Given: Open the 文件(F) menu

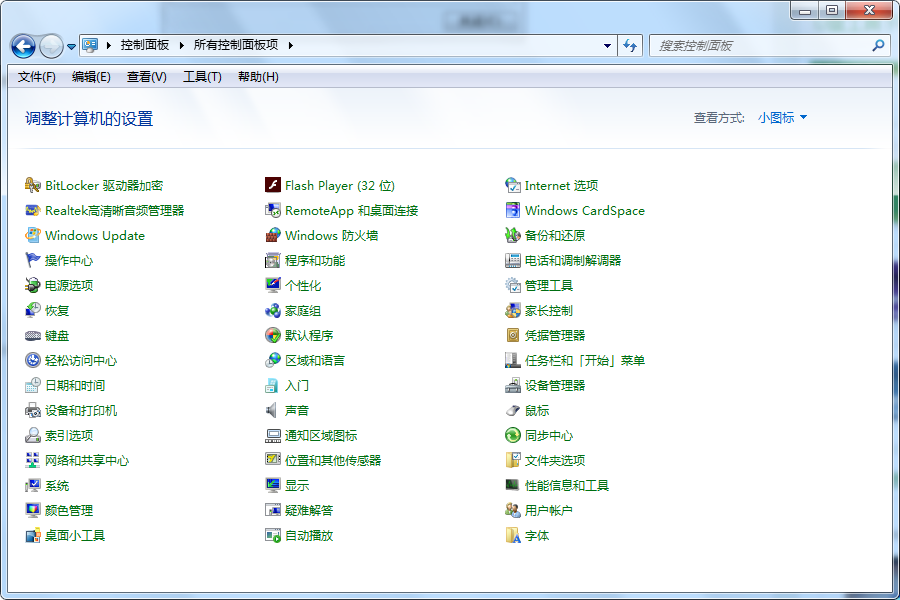Looking at the screenshot, I should coord(37,77).
